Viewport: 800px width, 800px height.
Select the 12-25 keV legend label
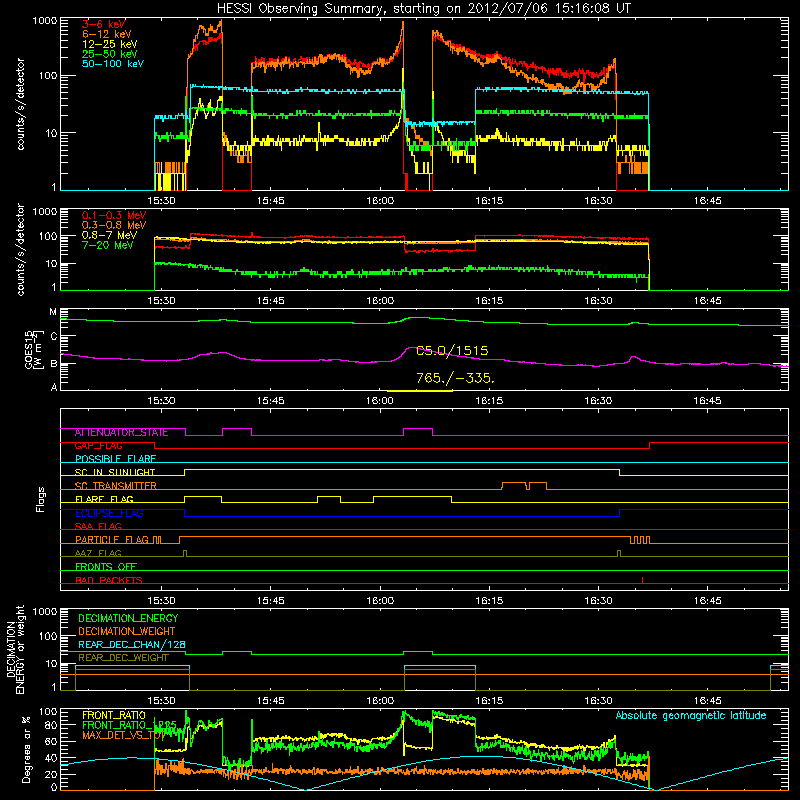coord(109,44)
